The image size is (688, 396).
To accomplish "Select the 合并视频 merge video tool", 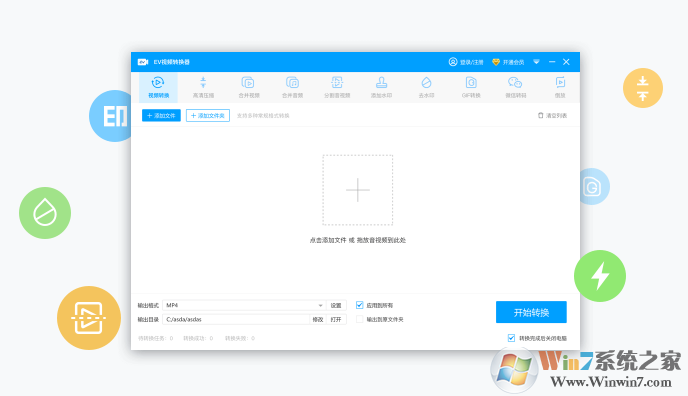I will 248,87.
